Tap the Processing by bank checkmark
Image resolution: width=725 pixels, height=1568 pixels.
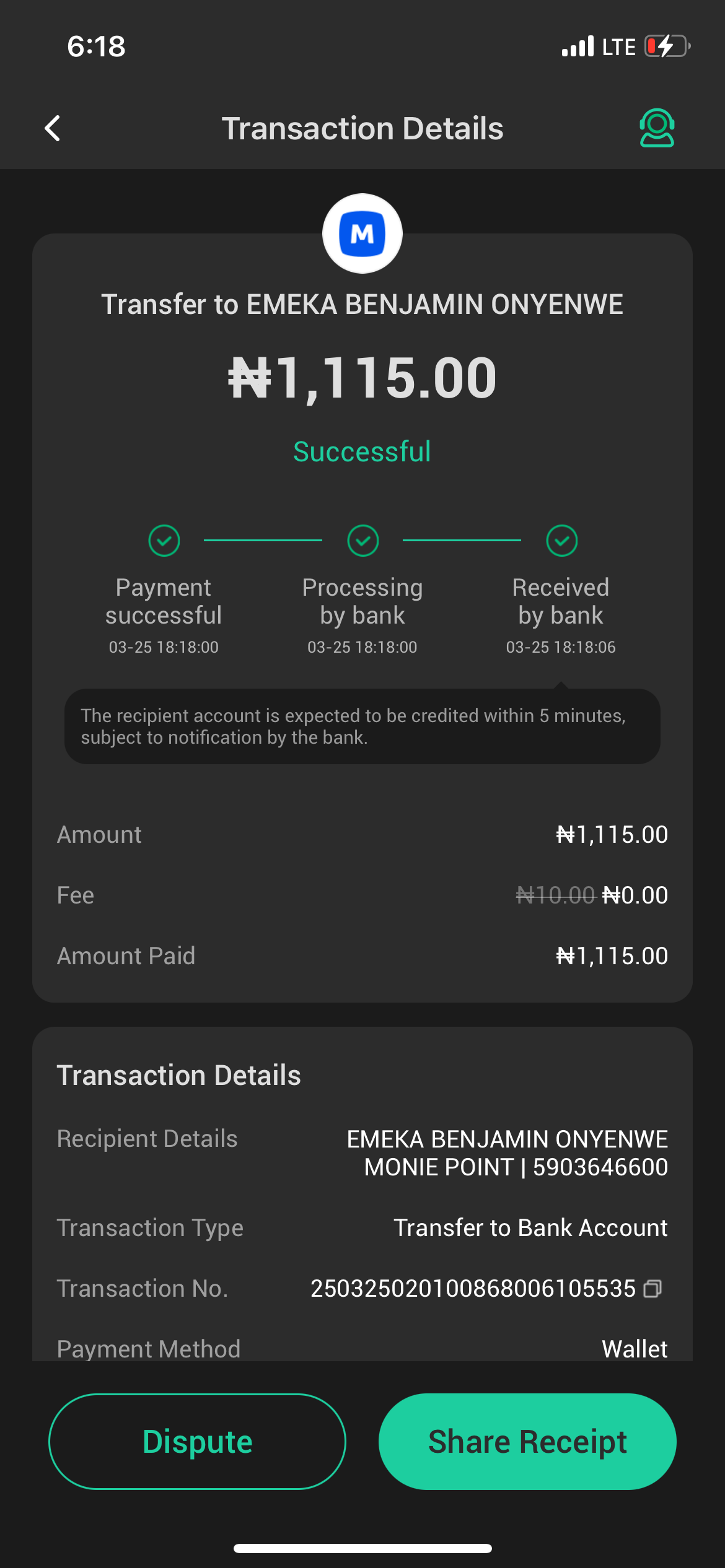362,541
